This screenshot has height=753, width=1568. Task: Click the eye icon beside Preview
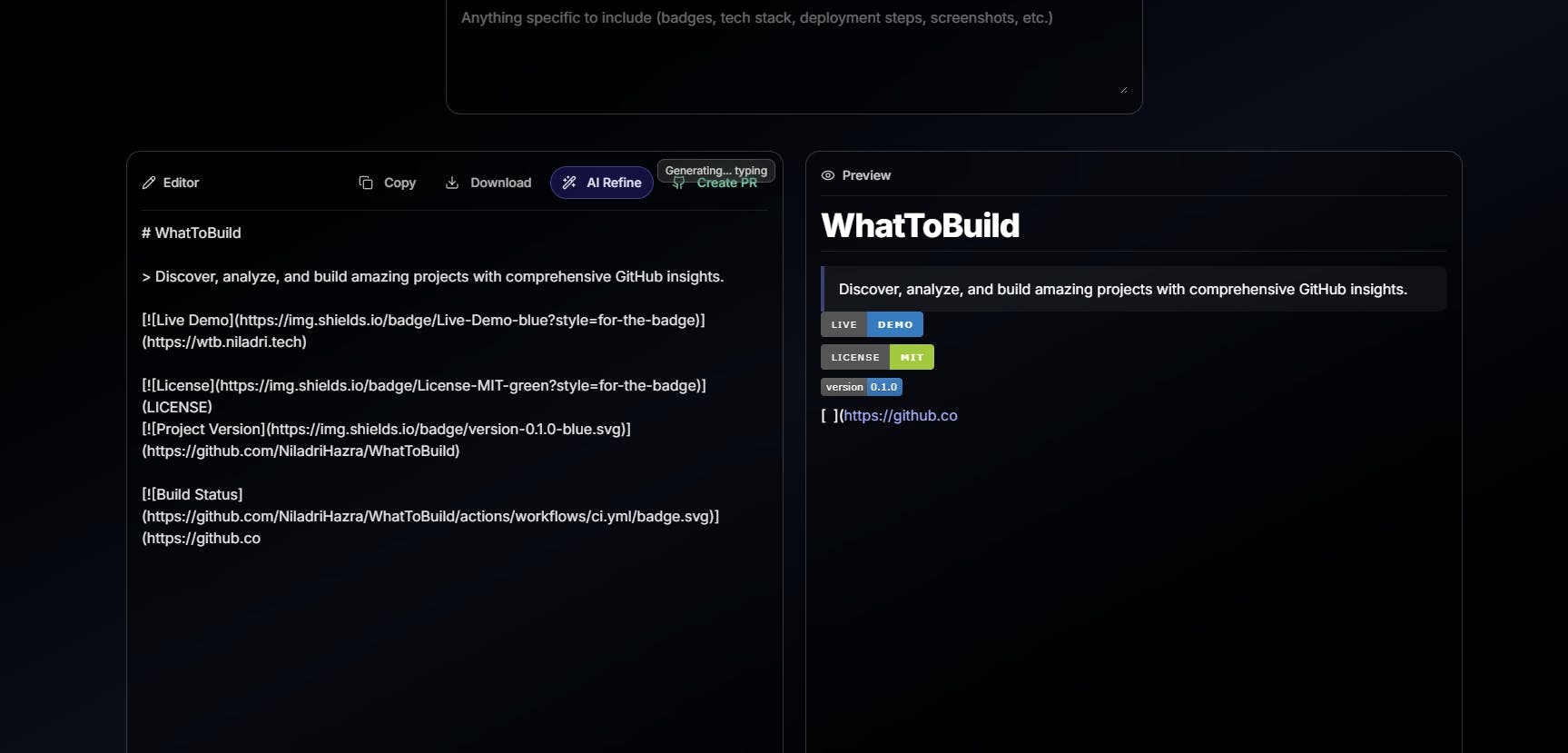[828, 175]
